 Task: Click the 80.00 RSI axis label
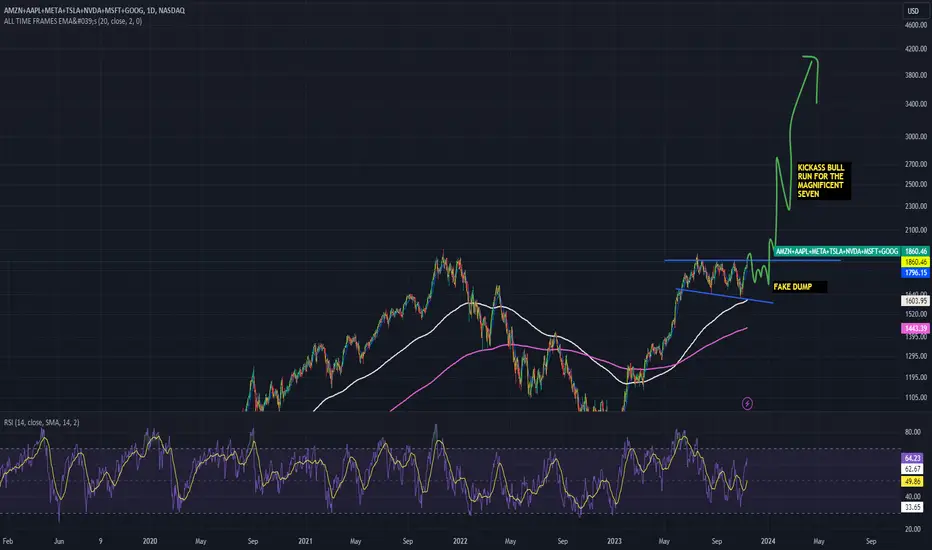913,432
